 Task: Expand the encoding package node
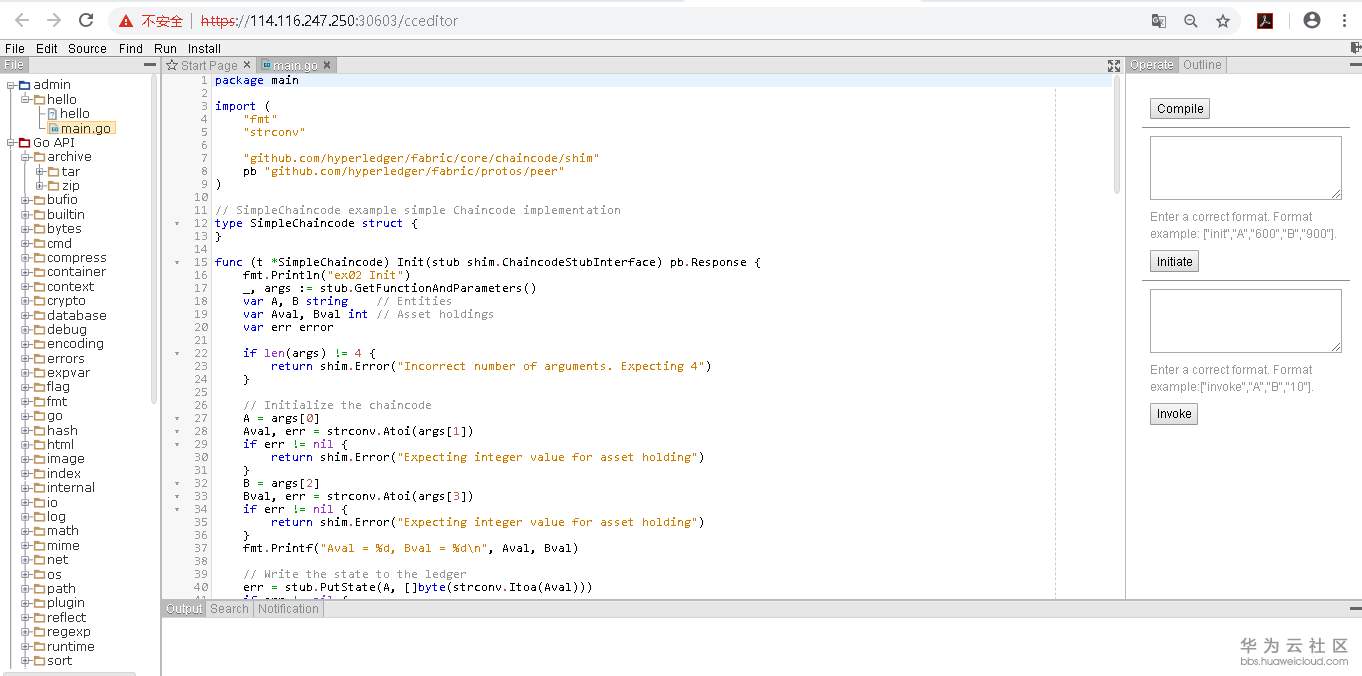coord(26,344)
